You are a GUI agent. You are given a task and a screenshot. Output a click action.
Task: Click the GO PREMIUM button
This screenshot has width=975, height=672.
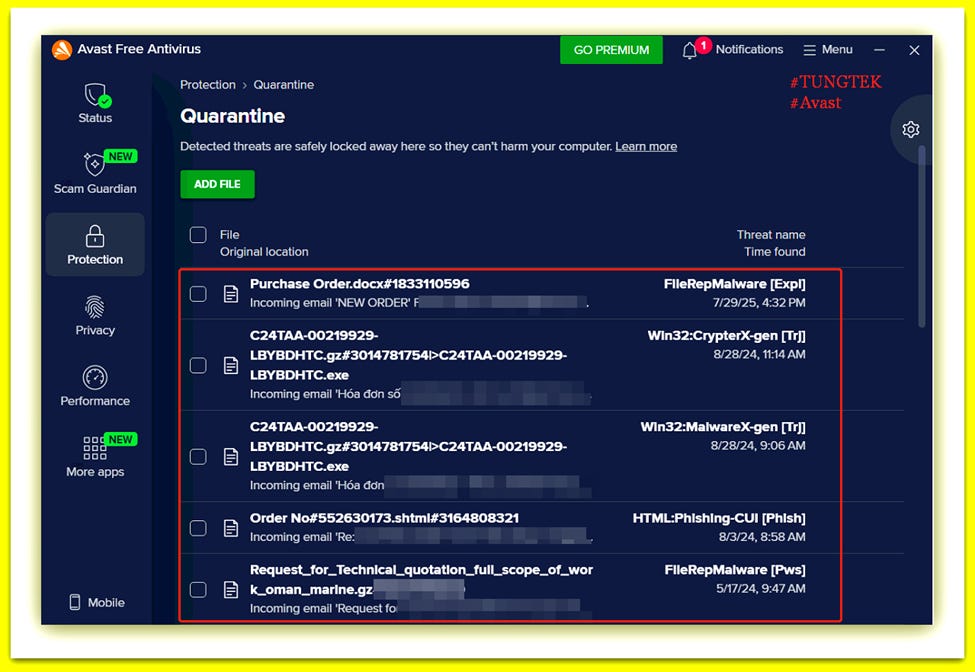click(611, 50)
